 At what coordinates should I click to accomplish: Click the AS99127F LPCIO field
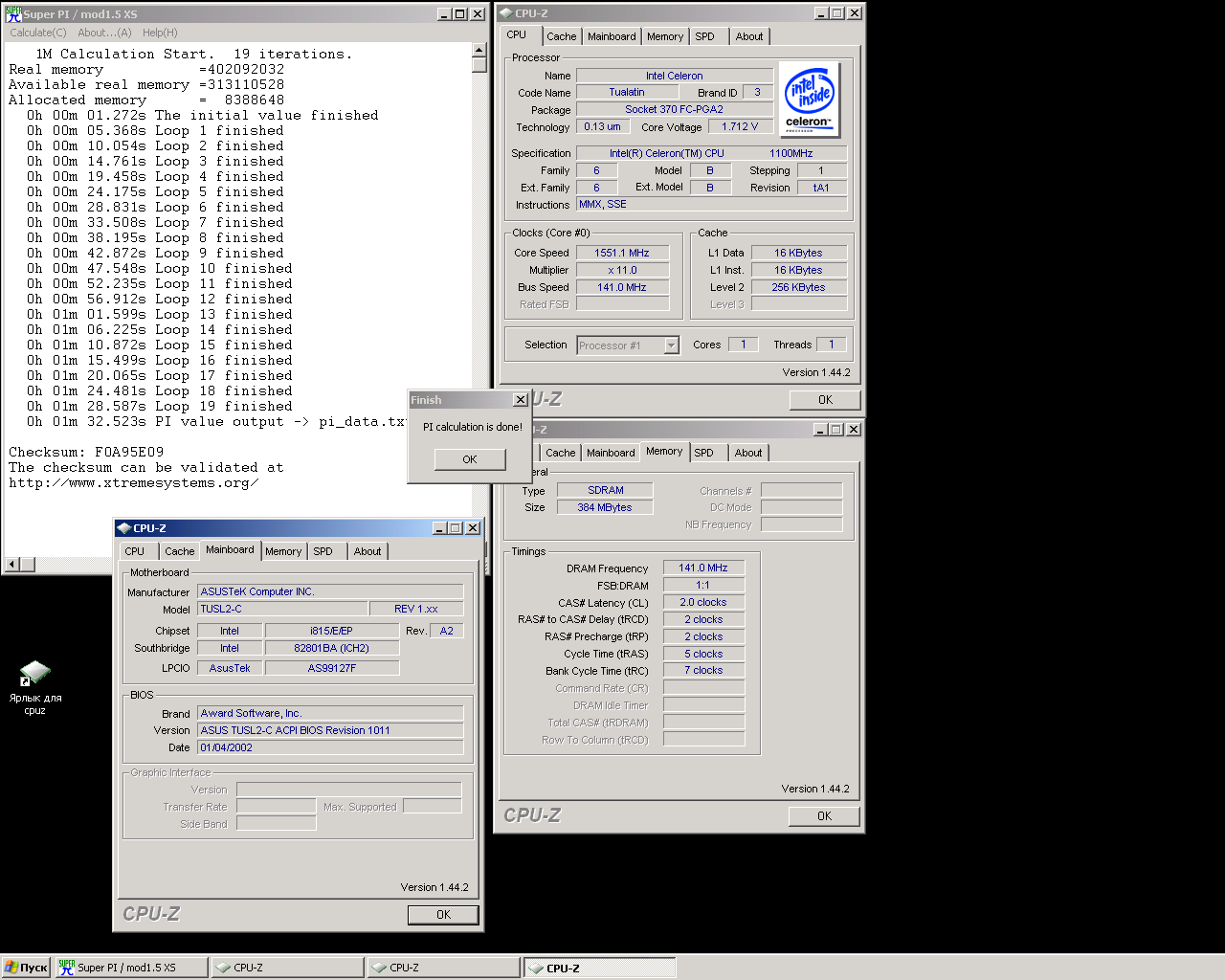(x=332, y=668)
